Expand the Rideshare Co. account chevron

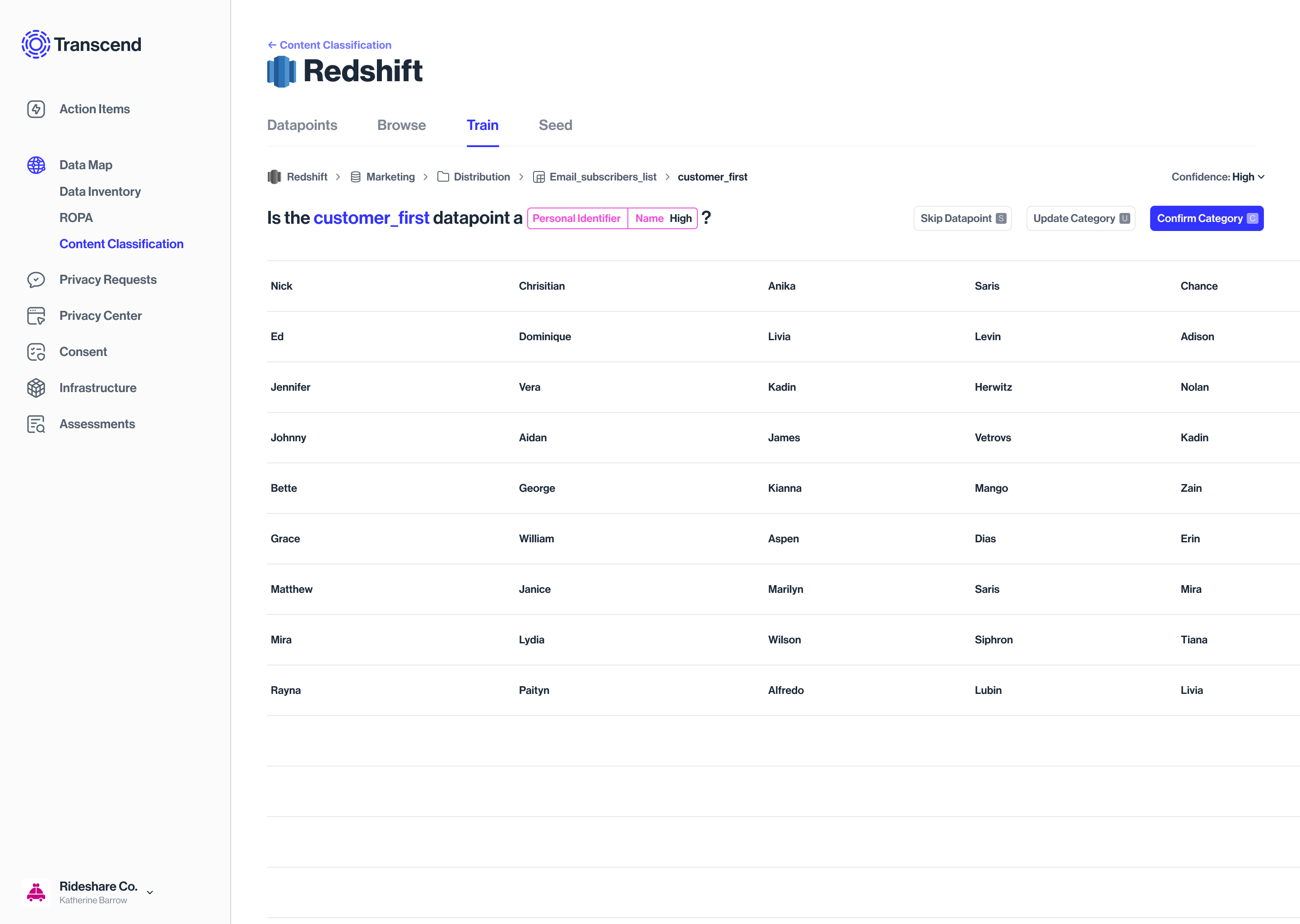pos(150,892)
